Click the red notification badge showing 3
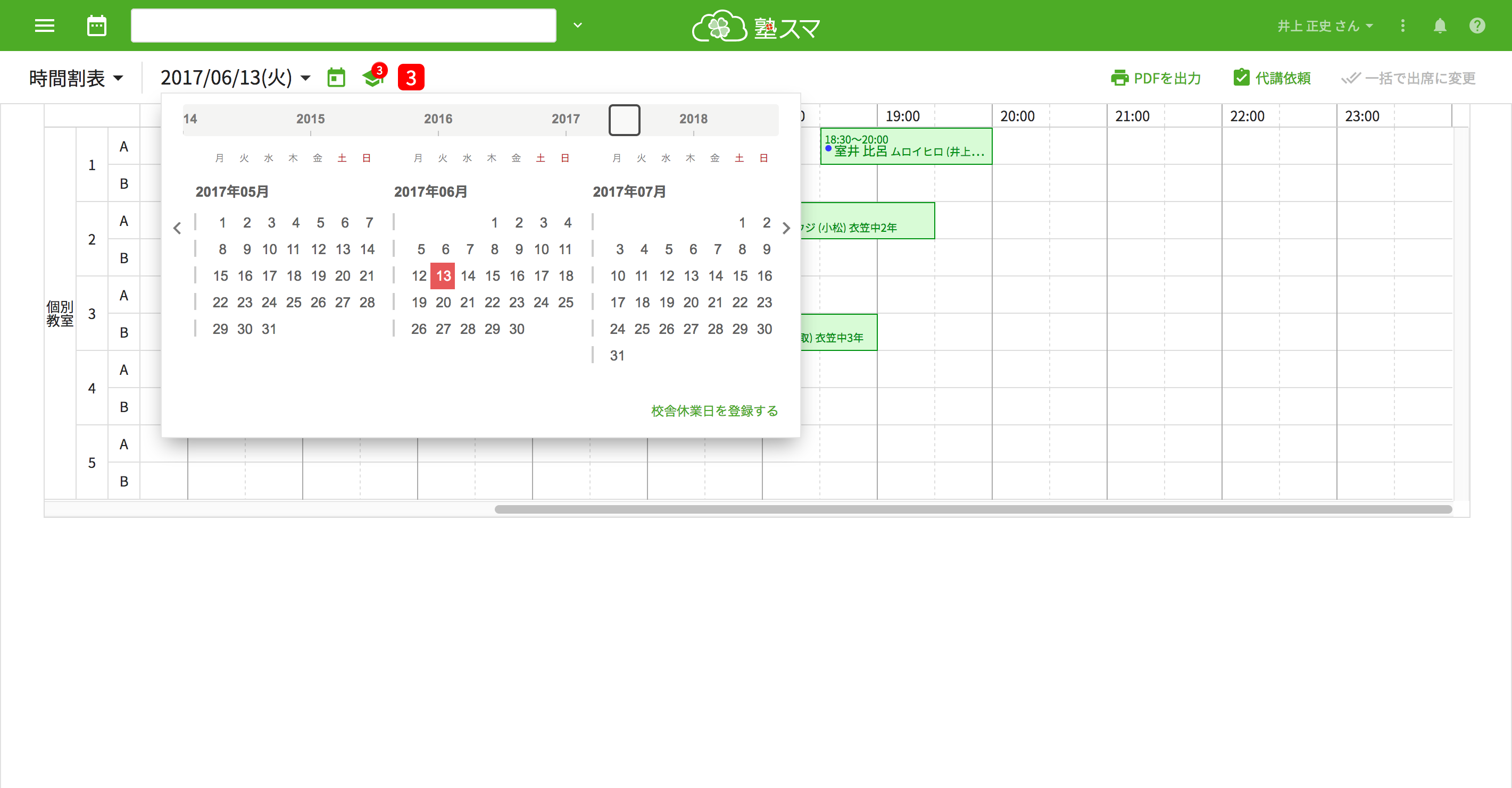The width and height of the screenshot is (1512, 788). click(x=411, y=77)
